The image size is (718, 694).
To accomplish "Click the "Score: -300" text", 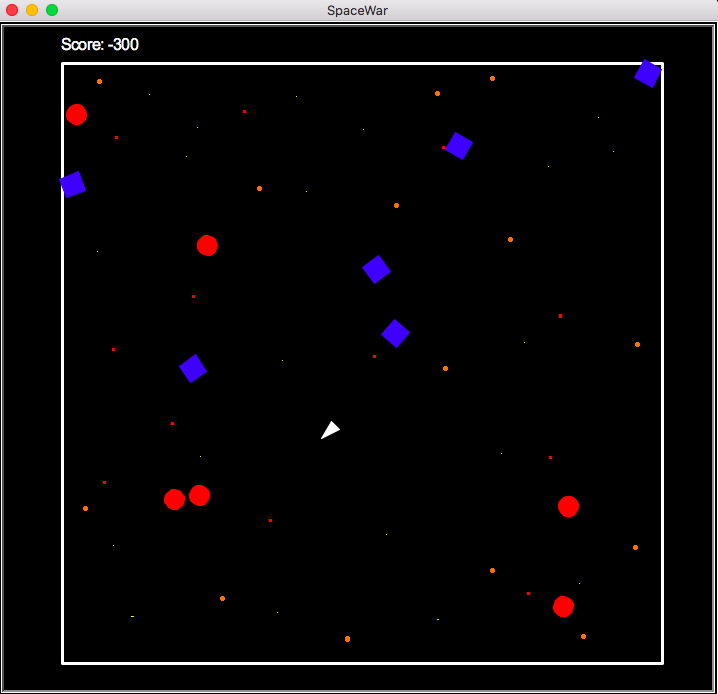I will 100,44.
